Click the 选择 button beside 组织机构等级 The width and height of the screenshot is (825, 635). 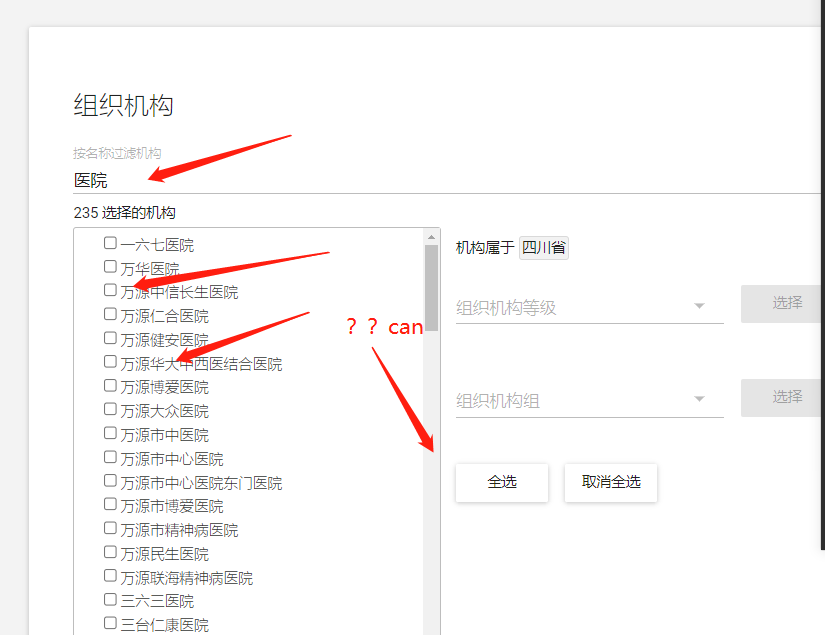pyautogui.click(x=782, y=304)
